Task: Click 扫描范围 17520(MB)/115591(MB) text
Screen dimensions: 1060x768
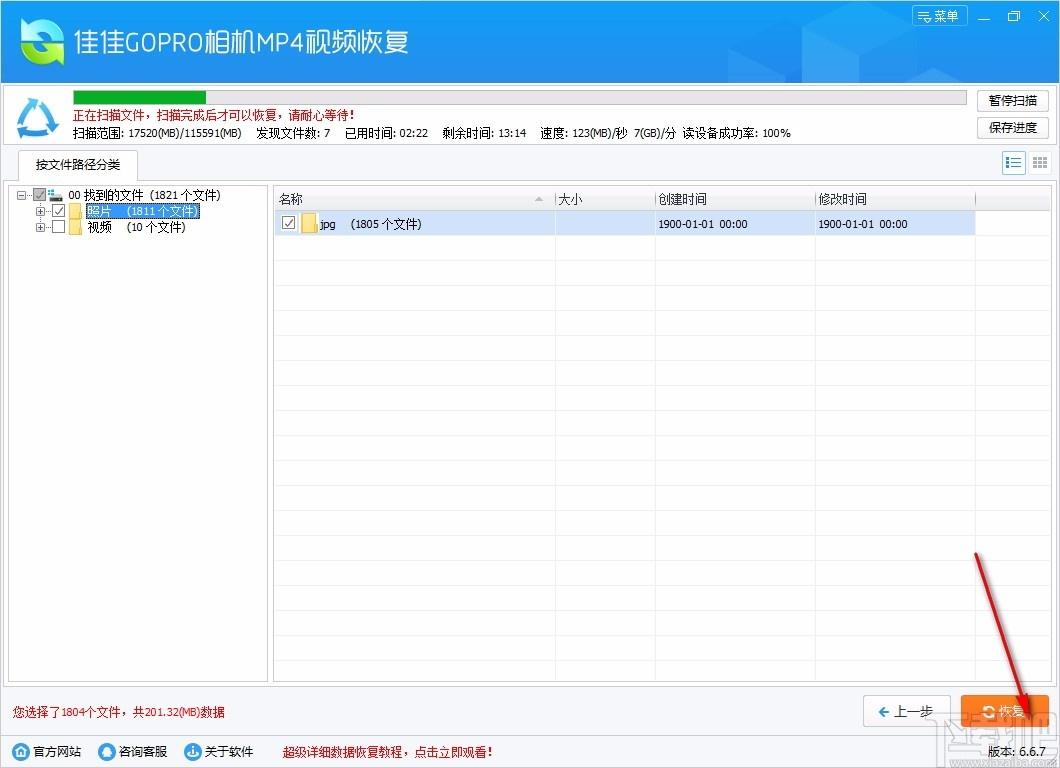Action: (x=157, y=133)
